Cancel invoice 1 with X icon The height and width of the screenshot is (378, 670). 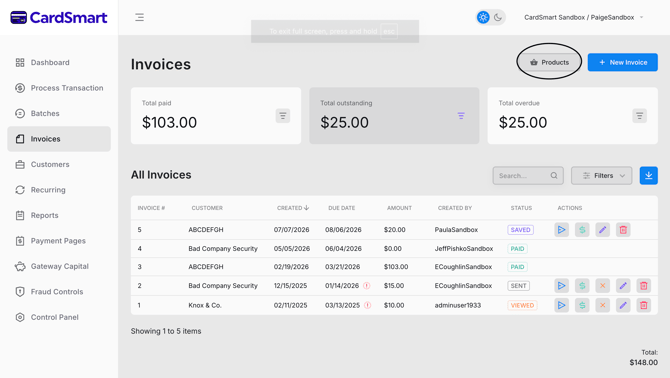point(602,305)
